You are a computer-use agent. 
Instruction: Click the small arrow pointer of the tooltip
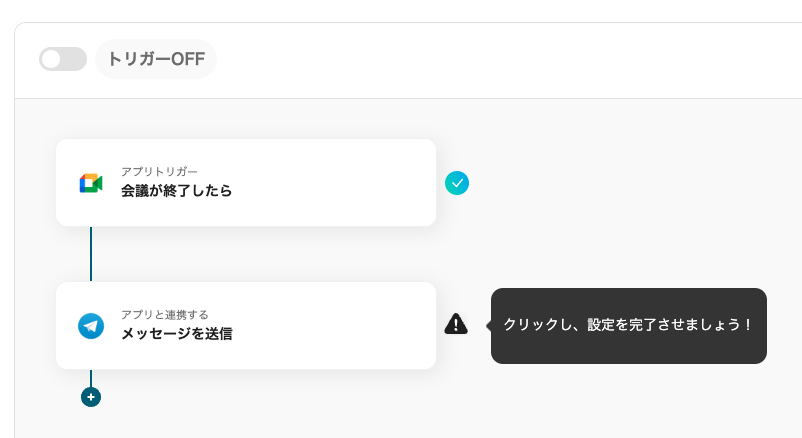pyautogui.click(x=488, y=326)
